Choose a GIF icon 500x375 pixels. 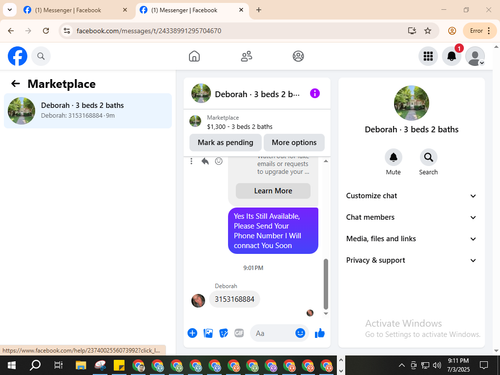point(239,333)
